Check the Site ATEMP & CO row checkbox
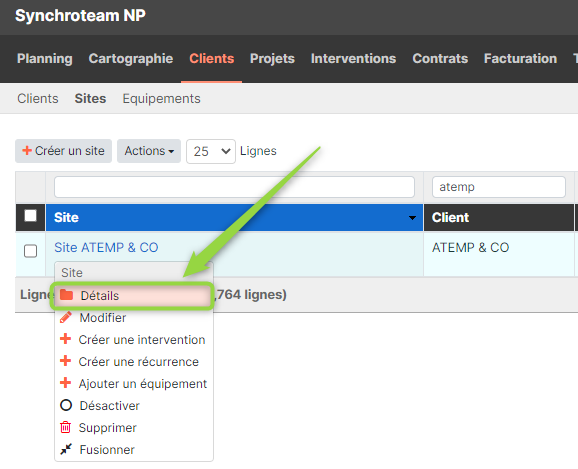This screenshot has height=469, width=578. [x=30, y=251]
